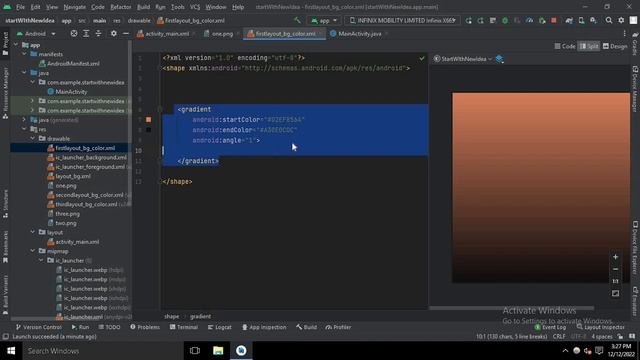Open the INFINIX device selector dropdown

click(402, 20)
